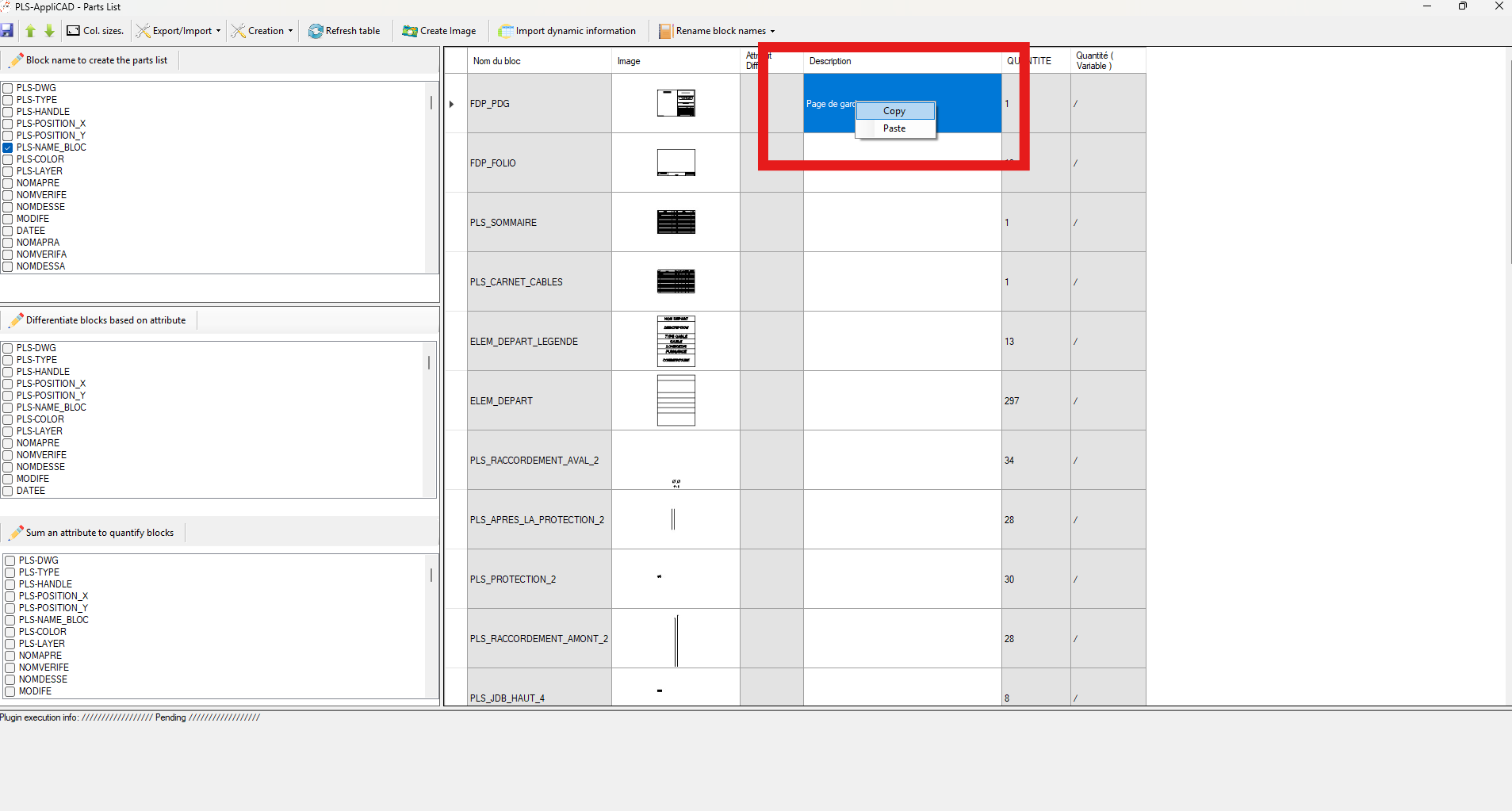Enable PLS-COLOR in Sum attribute list
Screen dimensions: 1512x811
[x=10, y=632]
